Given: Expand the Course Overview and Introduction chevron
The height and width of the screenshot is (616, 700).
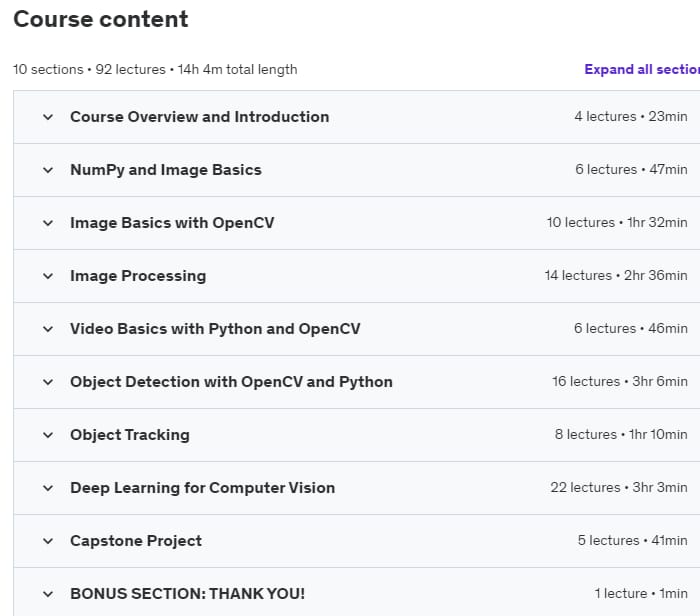Looking at the screenshot, I should (x=48, y=117).
